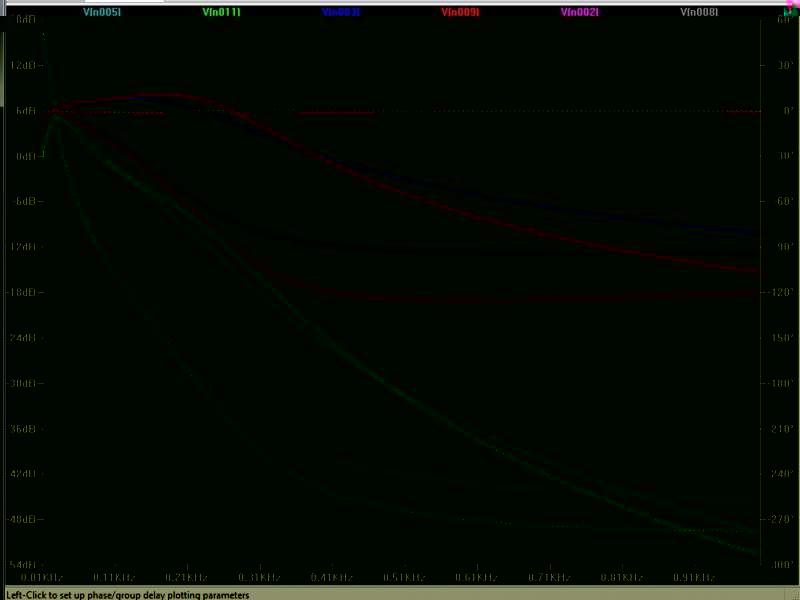The image size is (800, 600).
Task: Click the 0.31KHz frequency axis label
Action: click(260, 578)
